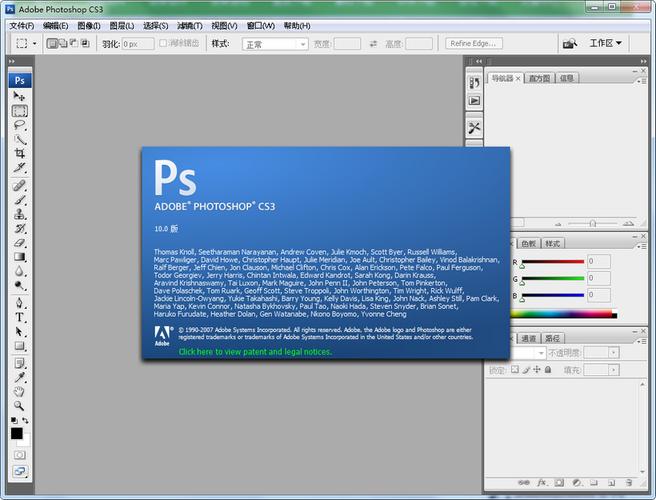
Task: Click here to view patent and legal notices
Action: pos(255,352)
